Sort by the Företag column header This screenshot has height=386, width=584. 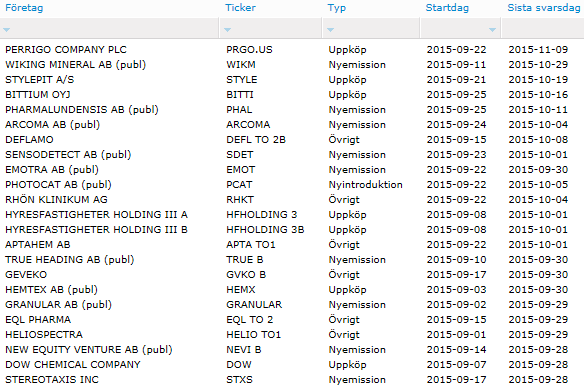click(24, 8)
